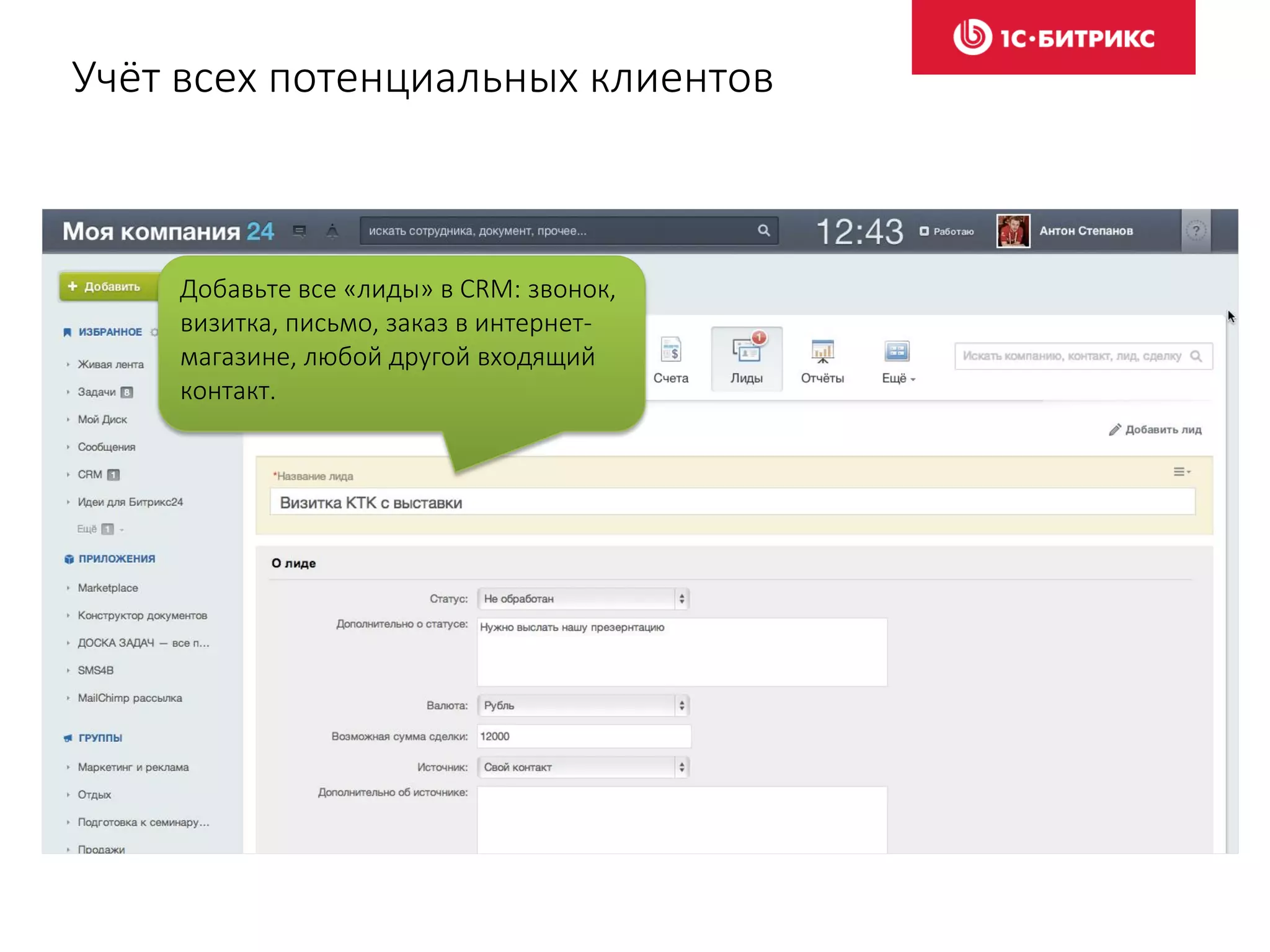
Task: Click the magnifier in the top search bar
Action: 763,231
